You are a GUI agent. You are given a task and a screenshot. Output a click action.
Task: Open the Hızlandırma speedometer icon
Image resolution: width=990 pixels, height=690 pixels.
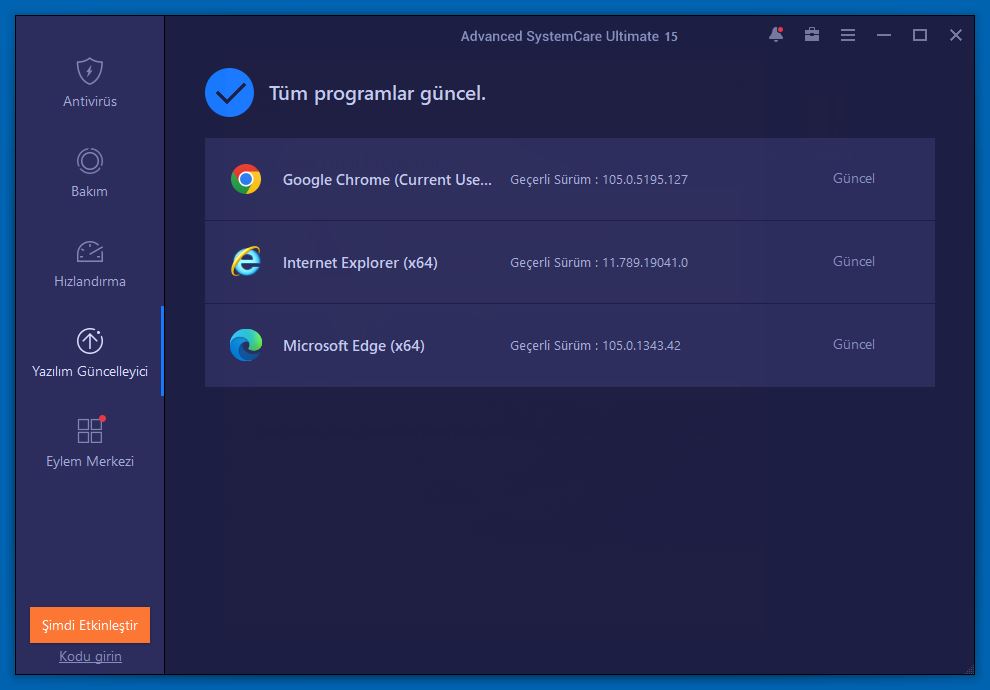coord(90,251)
